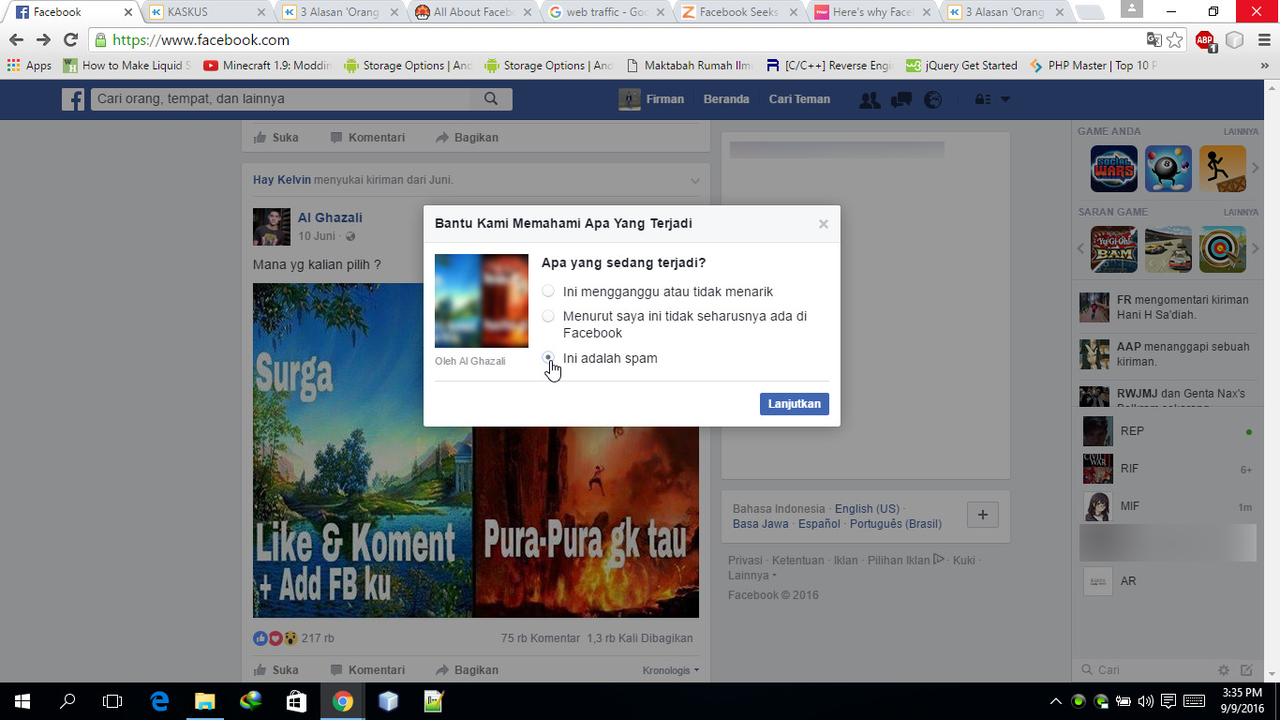Click Suka under Al Ghazali post
The width and height of the screenshot is (1280, 720).
[276, 670]
